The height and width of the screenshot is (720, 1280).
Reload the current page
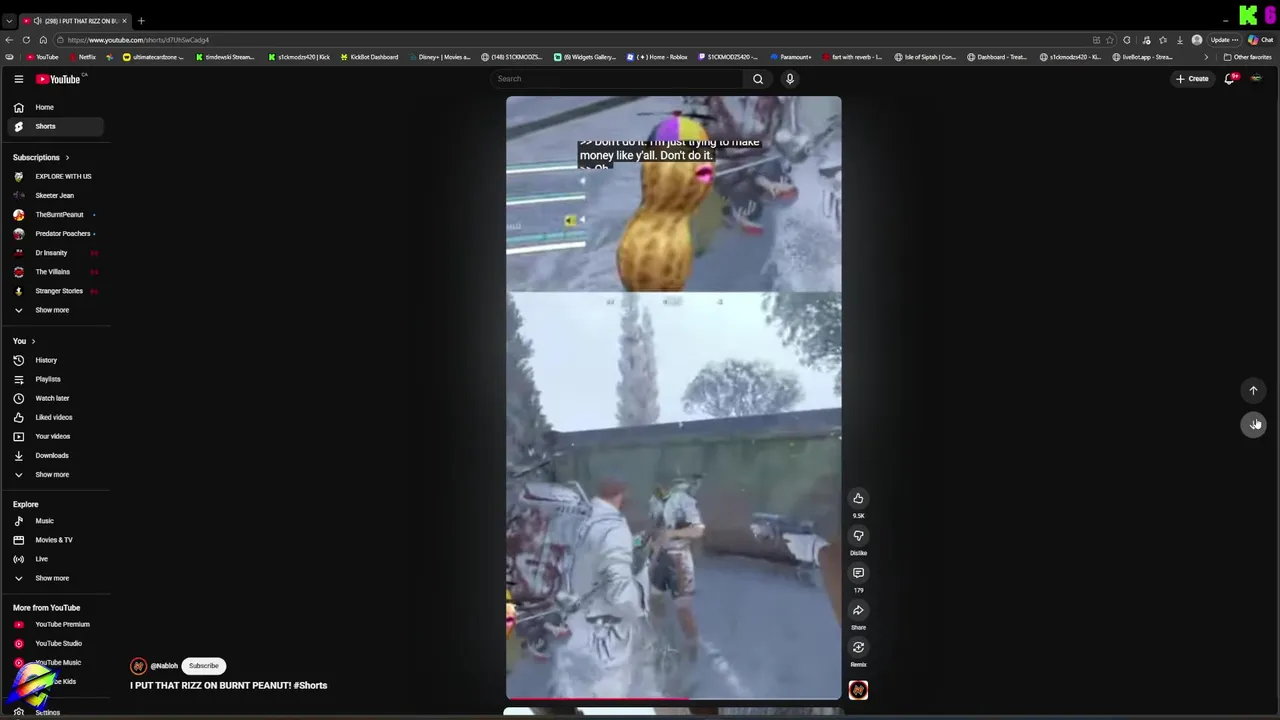tap(26, 40)
